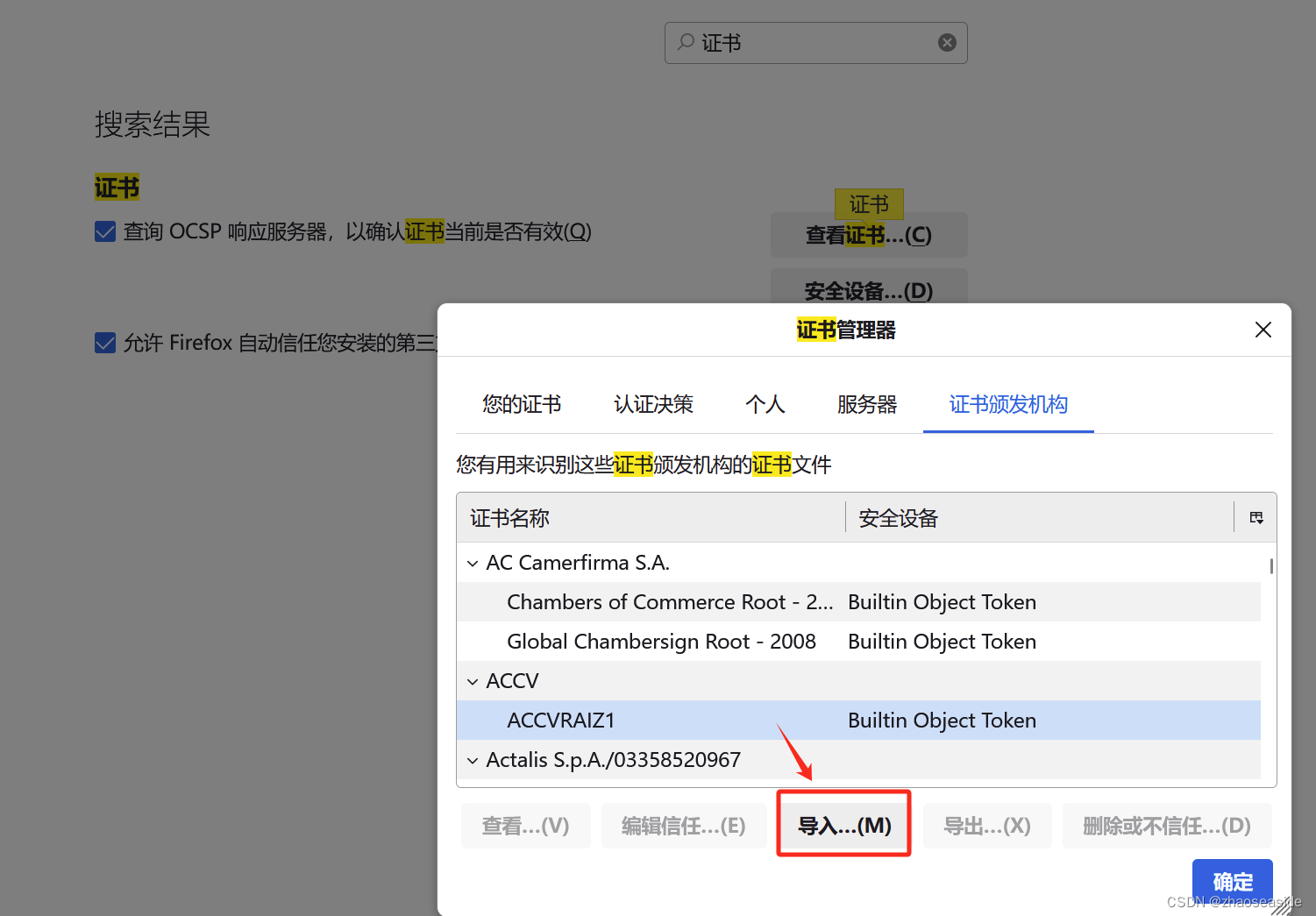Collapse the ACCV group
Screen dimensions: 1316x916
473,682
